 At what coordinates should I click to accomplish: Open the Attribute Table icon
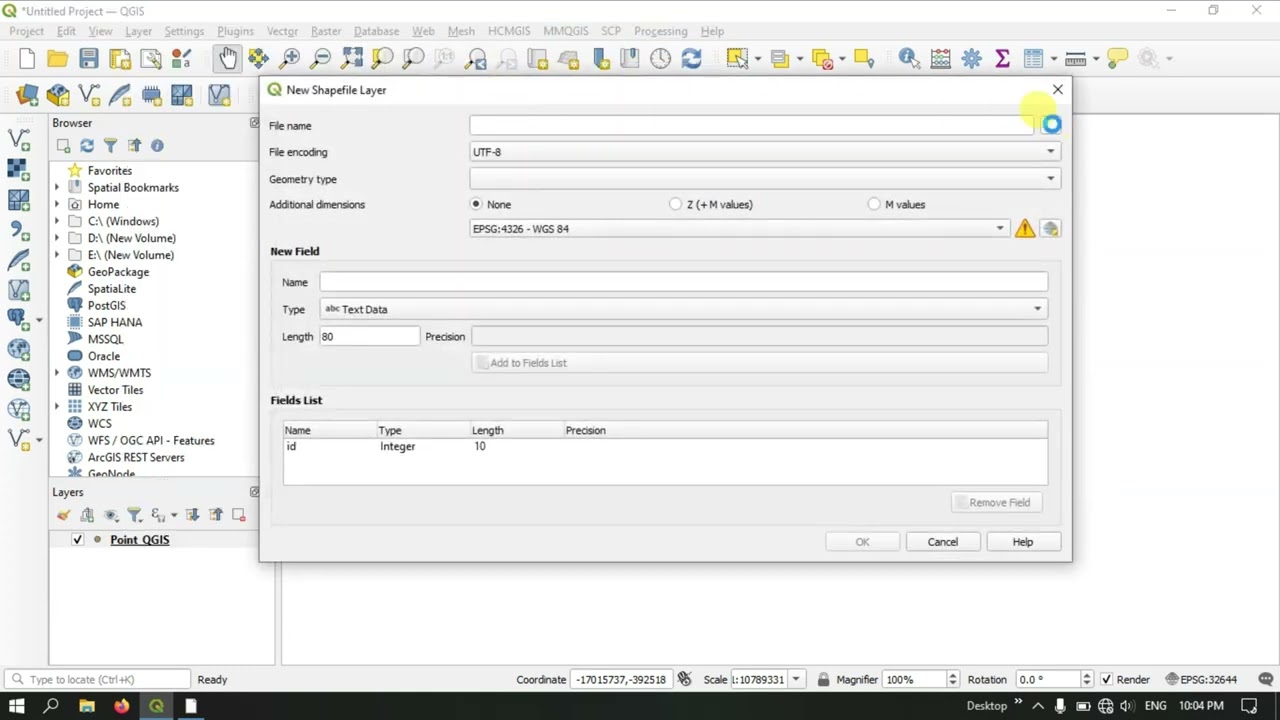[1033, 59]
